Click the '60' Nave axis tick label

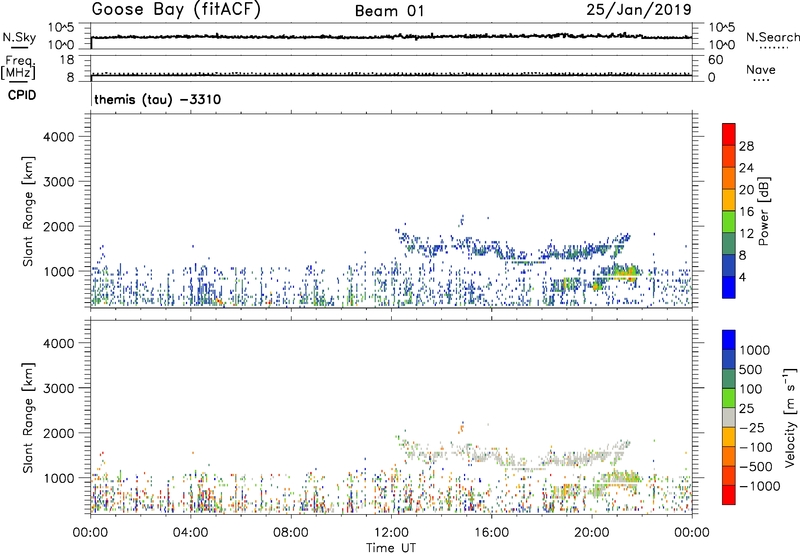click(x=715, y=60)
